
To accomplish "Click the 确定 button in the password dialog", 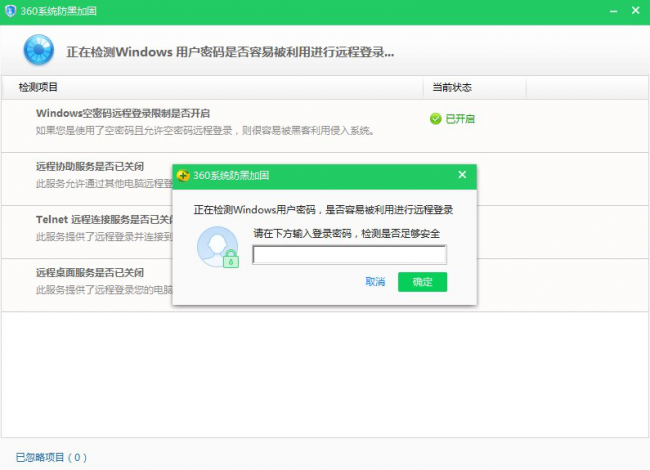I will [422, 282].
